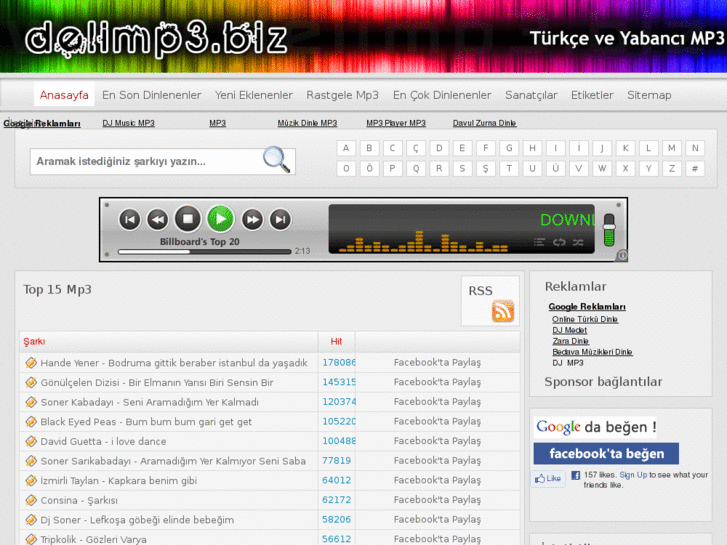Click the icon beside Dj Soner song
Screen dimensions: 727x545
click(31, 519)
